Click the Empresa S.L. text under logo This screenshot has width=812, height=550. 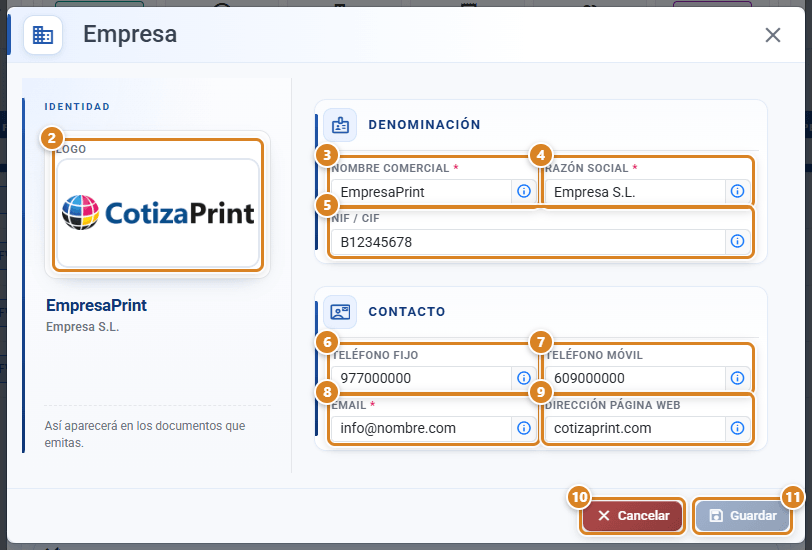[x=82, y=327]
